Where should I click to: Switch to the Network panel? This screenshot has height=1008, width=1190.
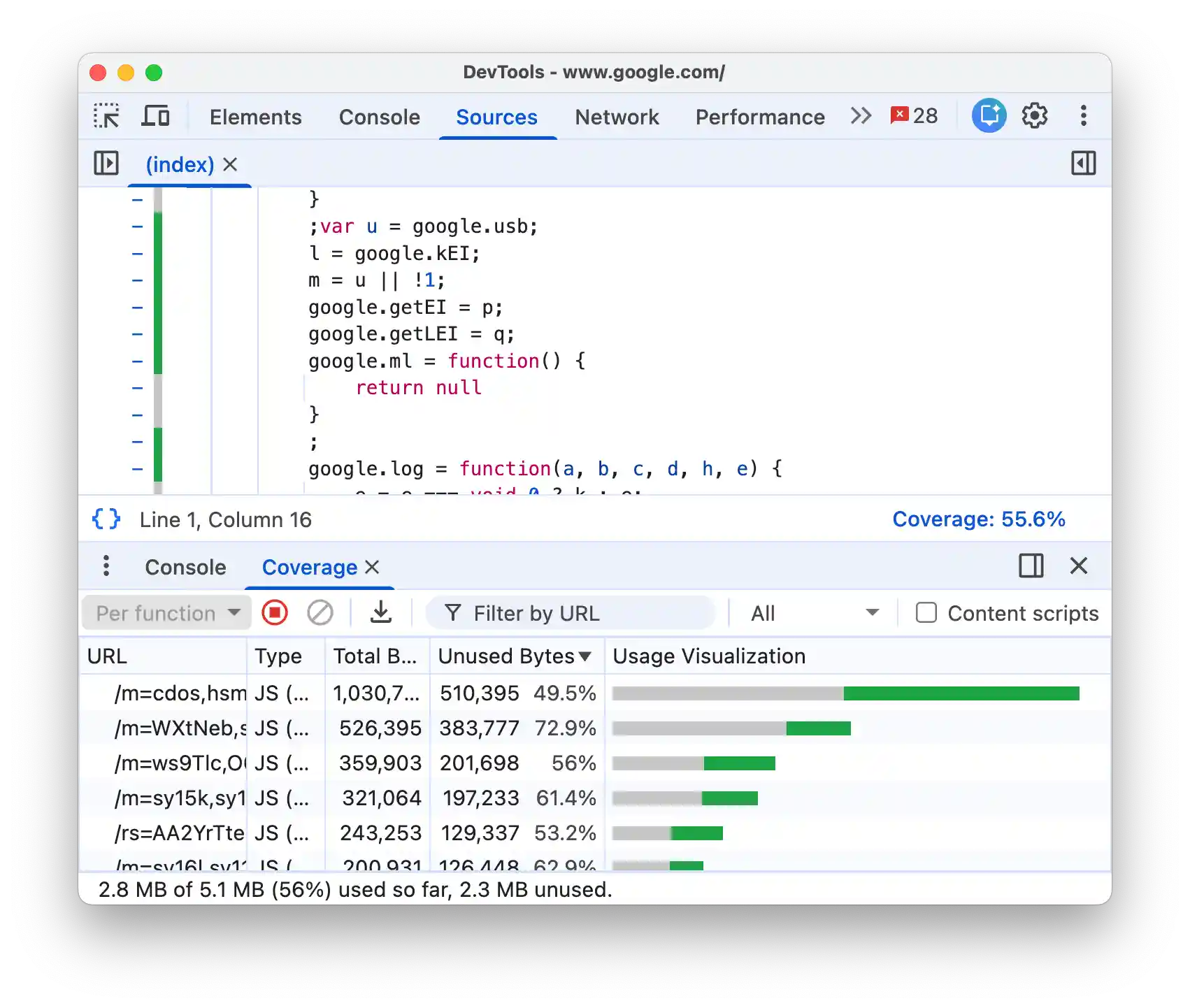coord(617,117)
